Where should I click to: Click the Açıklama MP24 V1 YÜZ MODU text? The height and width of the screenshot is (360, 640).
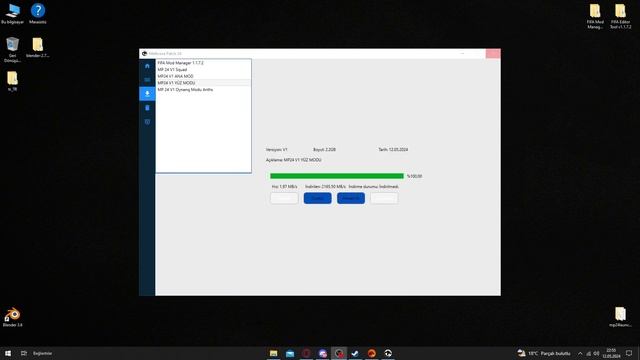tap(293, 160)
